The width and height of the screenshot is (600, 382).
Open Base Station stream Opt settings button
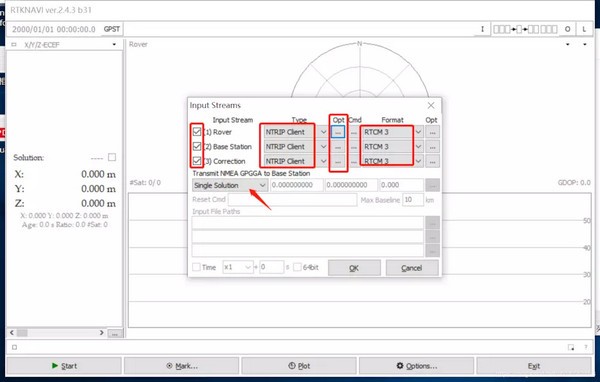coord(338,147)
